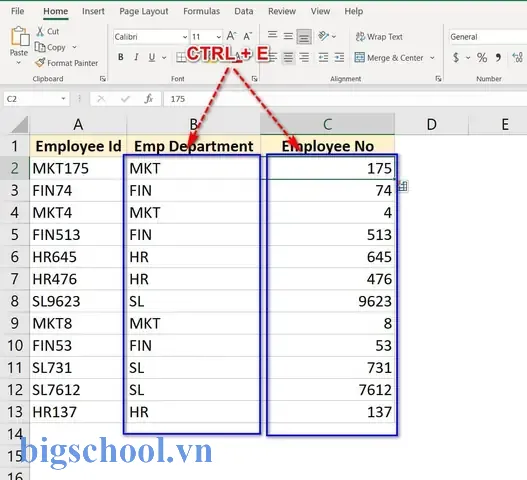Image resolution: width=527 pixels, height=480 pixels.
Task: Click Decrease Indent icon
Action: (323, 57)
